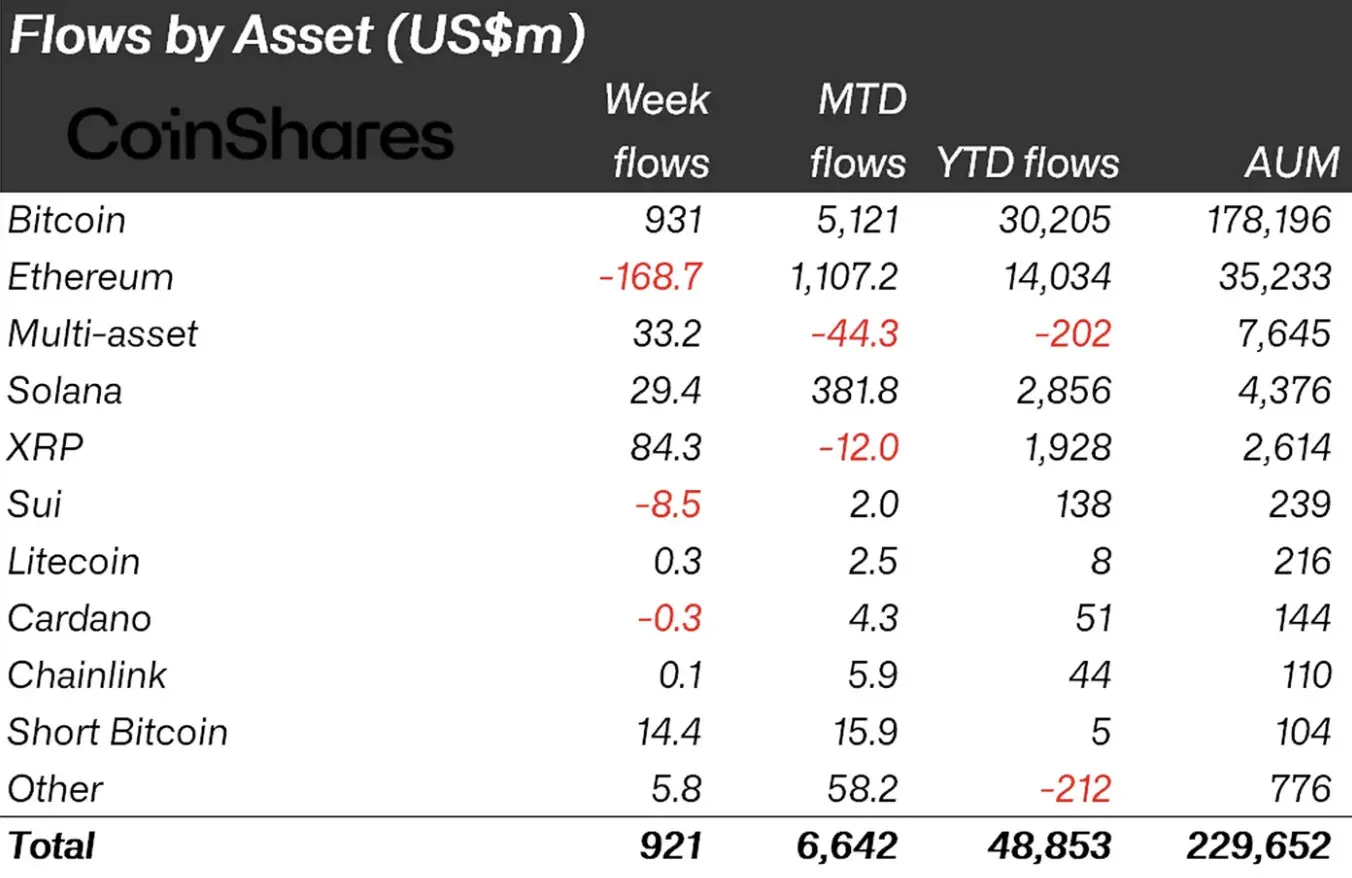Click Ethereum's red -168.7 weekly flow value

coord(650,277)
